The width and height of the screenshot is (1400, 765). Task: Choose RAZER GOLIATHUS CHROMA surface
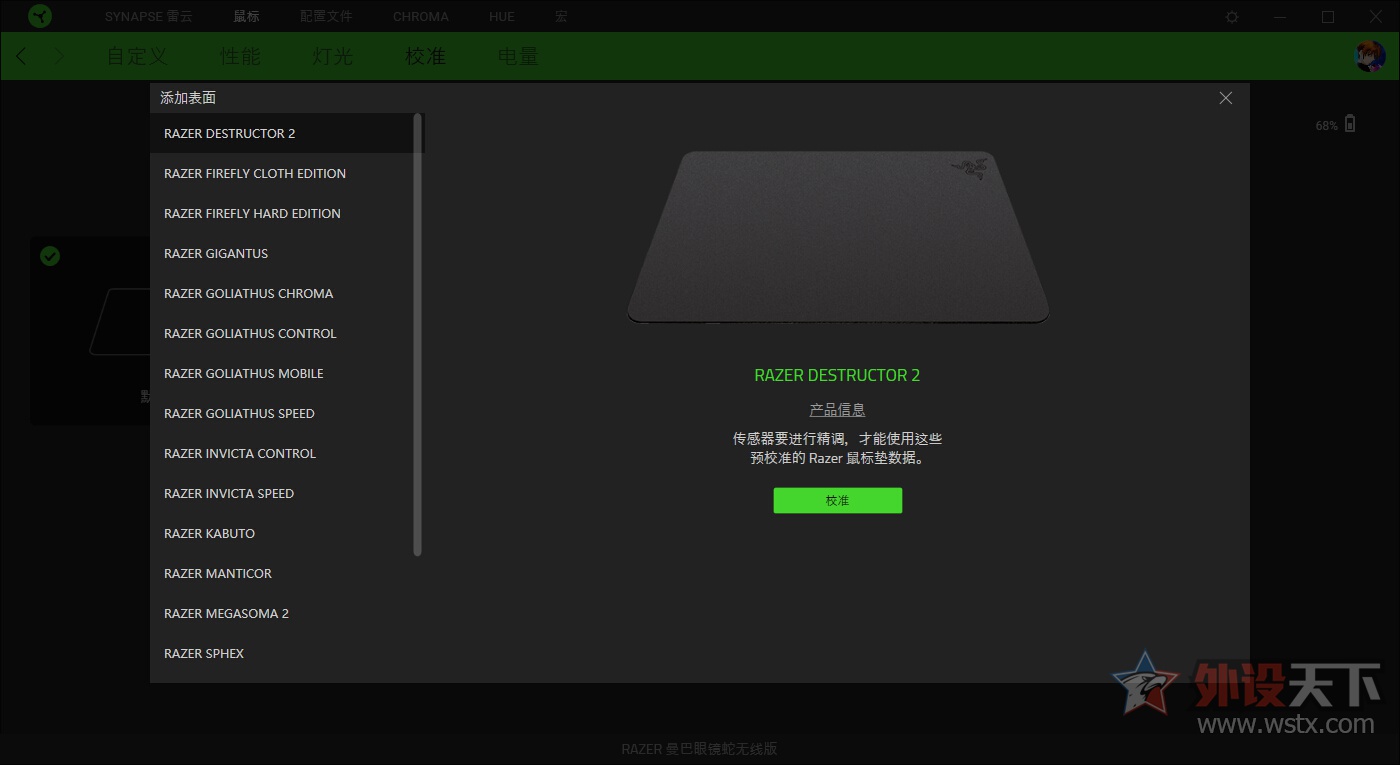tap(282, 293)
